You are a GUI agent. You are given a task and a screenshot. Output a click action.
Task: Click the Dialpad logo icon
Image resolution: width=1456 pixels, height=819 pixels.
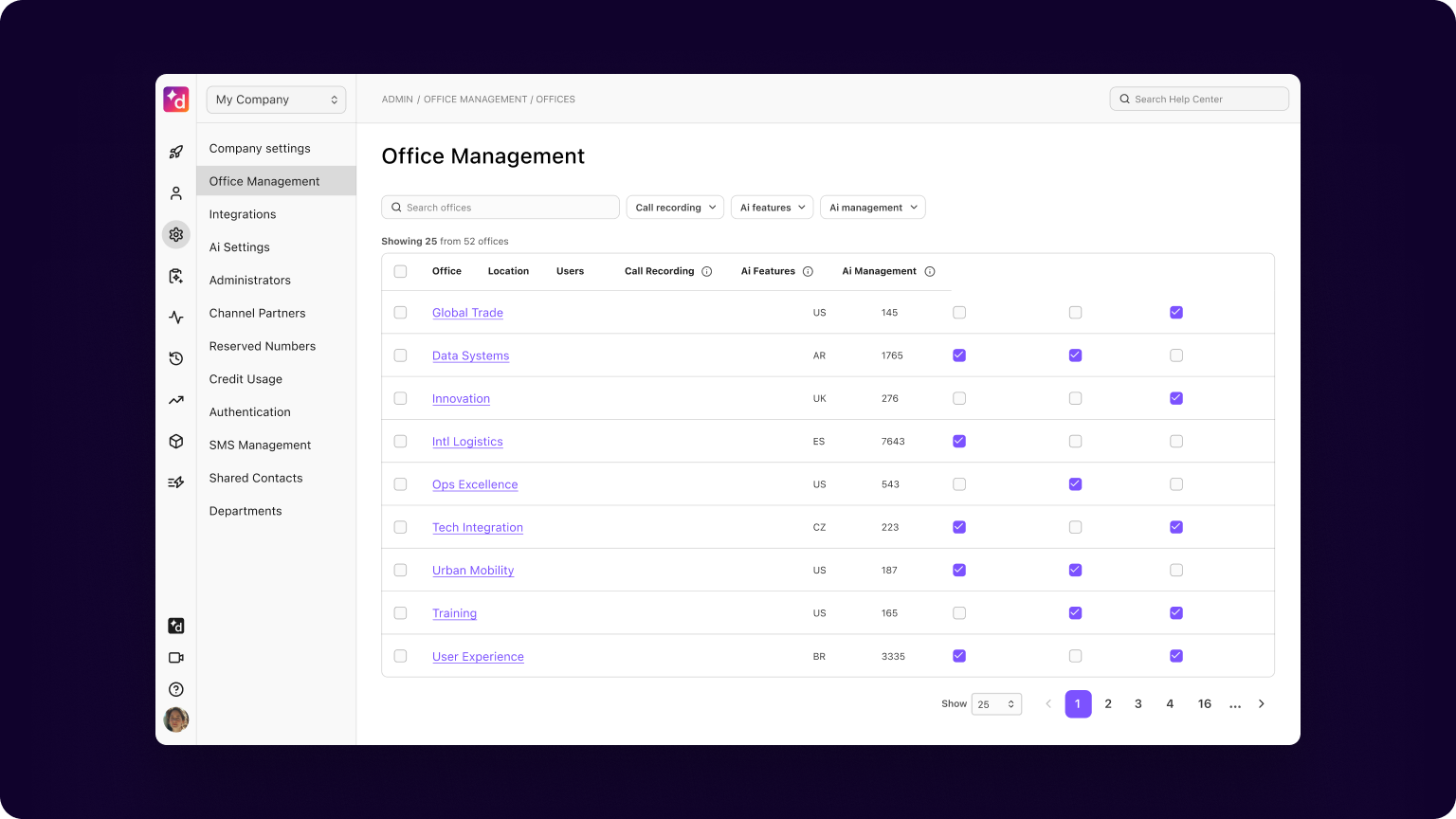[x=176, y=100]
